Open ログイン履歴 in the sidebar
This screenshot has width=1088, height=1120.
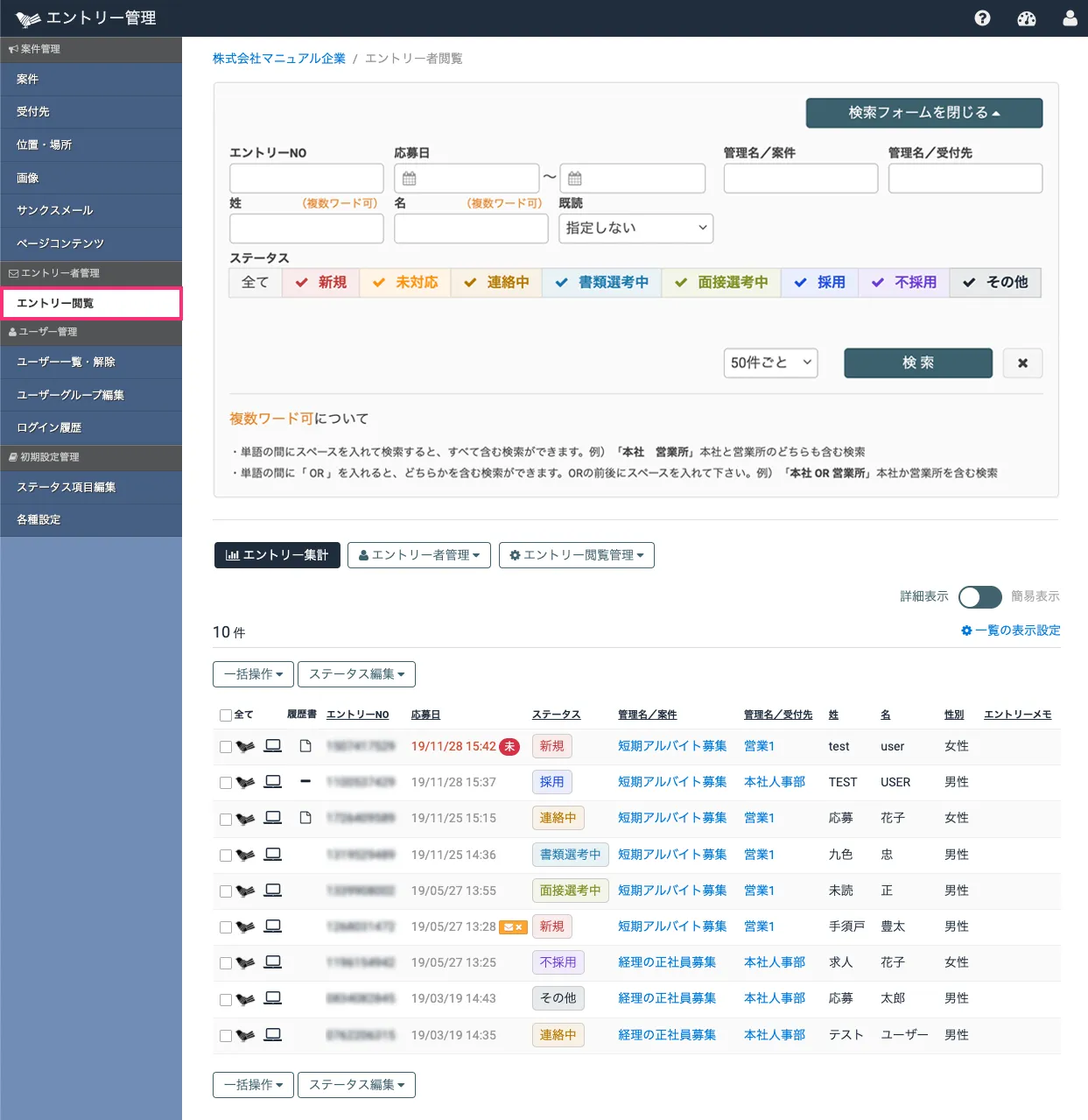click(91, 428)
